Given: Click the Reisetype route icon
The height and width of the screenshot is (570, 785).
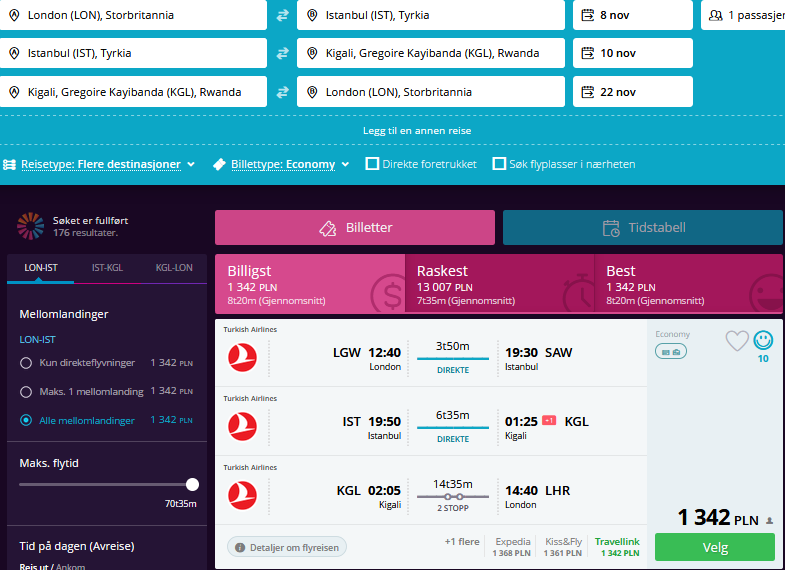Looking at the screenshot, I should [x=9, y=165].
